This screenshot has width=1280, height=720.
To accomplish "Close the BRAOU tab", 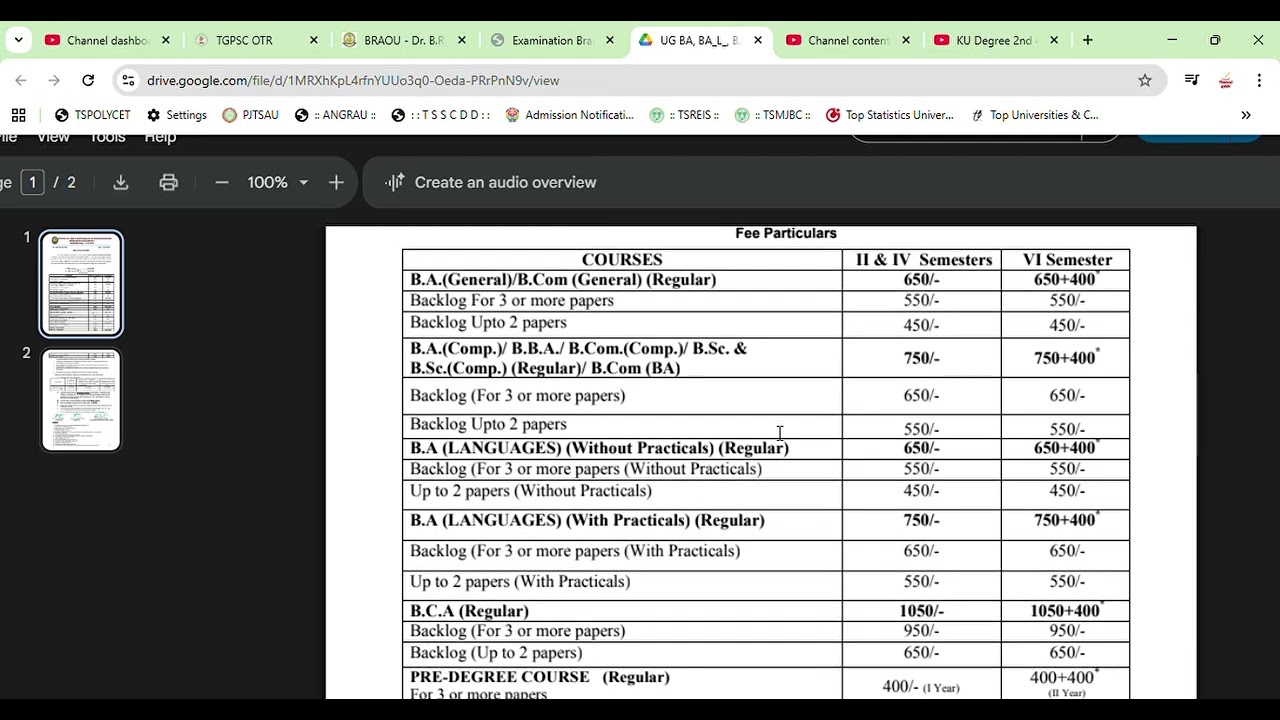I will click(x=461, y=40).
